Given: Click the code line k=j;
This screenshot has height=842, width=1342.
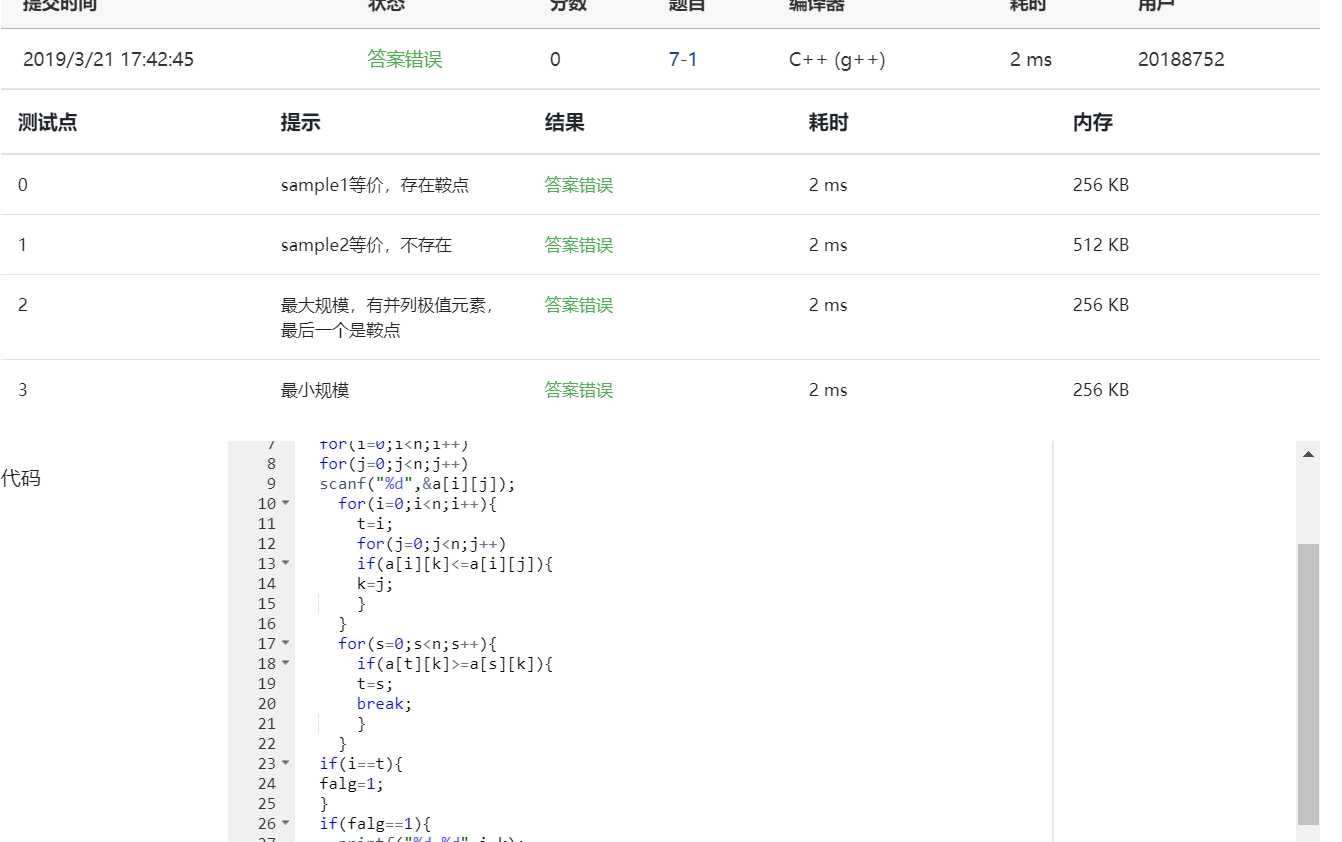Looking at the screenshot, I should click(375, 583).
